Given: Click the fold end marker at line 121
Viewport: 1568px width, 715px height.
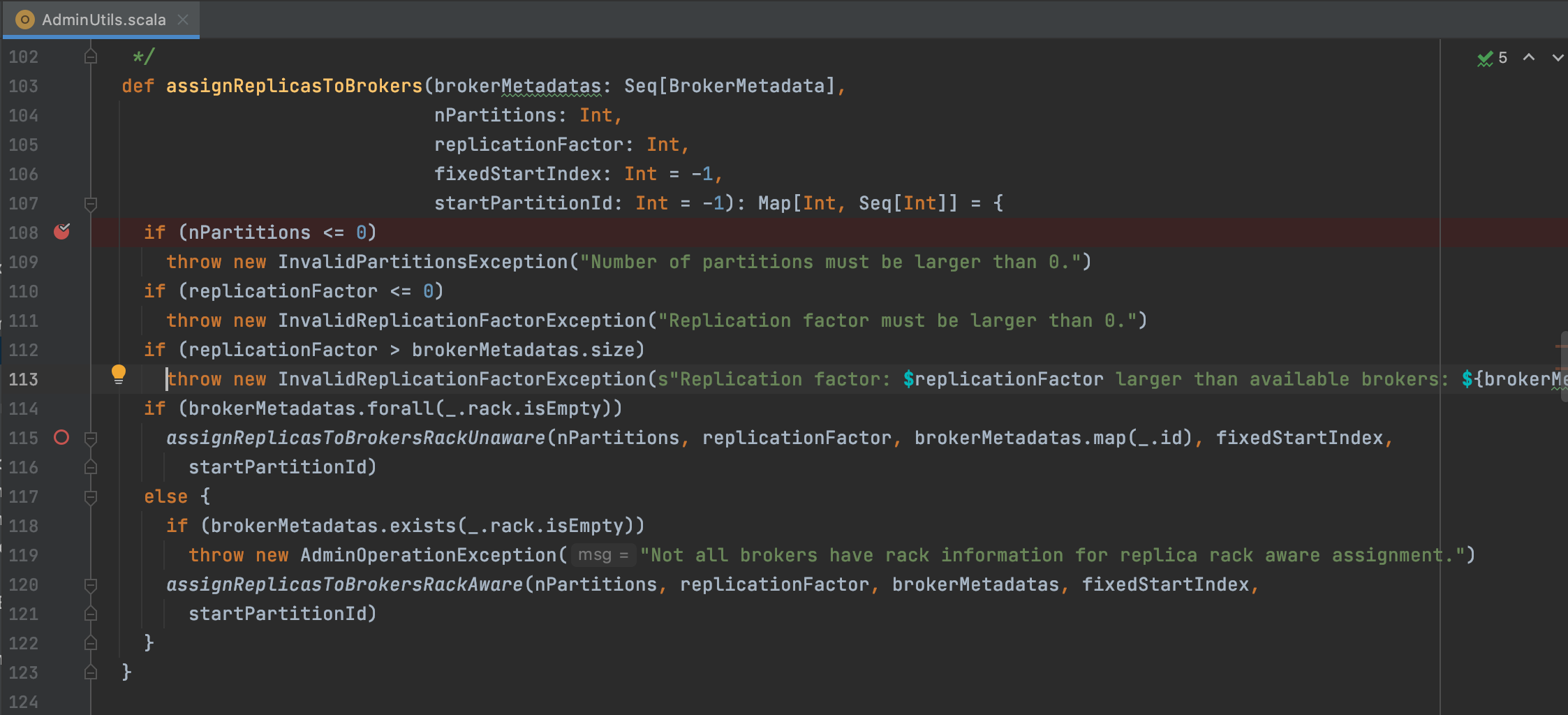Looking at the screenshot, I should point(91,614).
